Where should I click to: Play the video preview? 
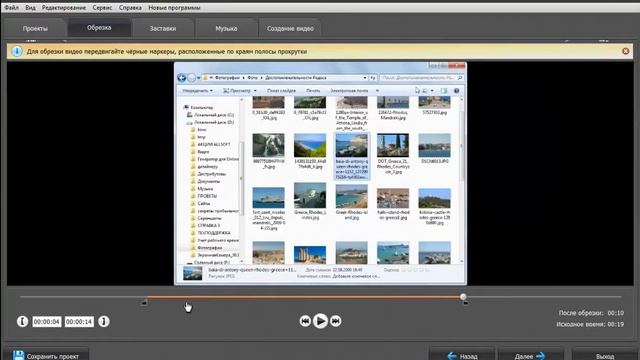pyautogui.click(x=320, y=321)
